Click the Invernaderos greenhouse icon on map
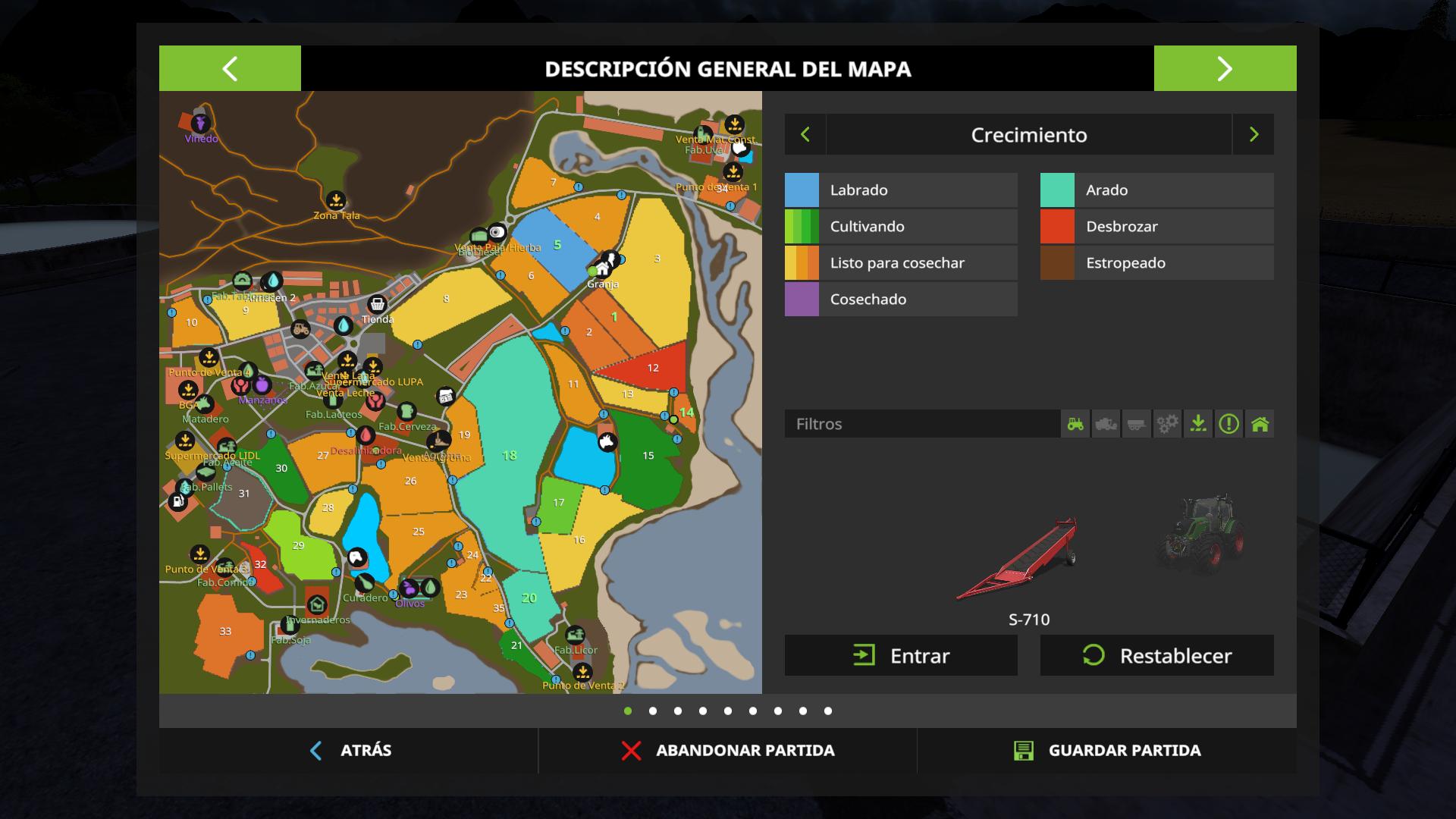This screenshot has height=819, width=1456. pyautogui.click(x=317, y=605)
